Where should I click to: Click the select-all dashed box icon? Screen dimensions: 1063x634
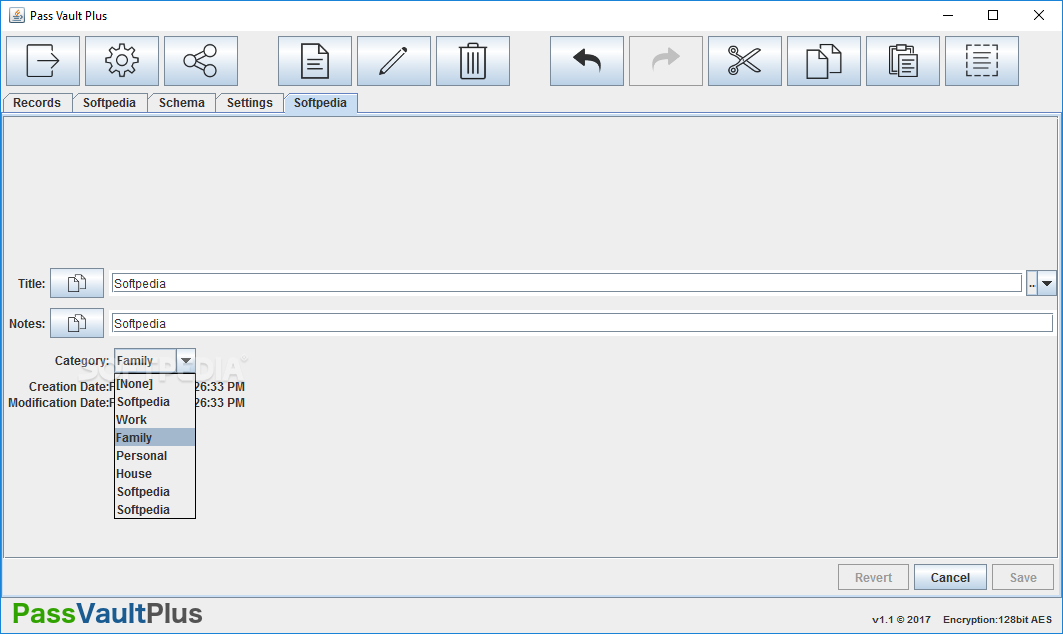[x=982, y=61]
